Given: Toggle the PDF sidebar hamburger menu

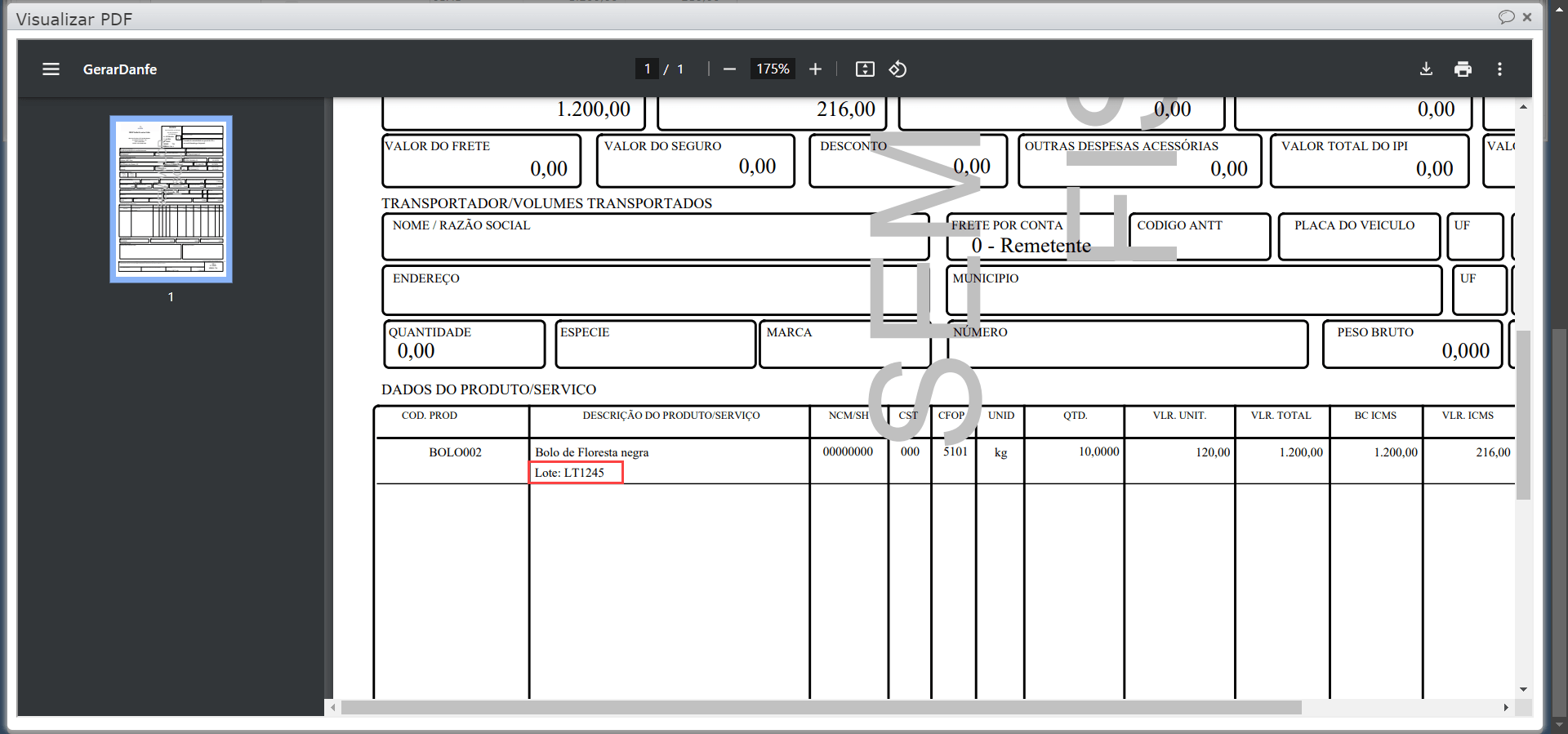Looking at the screenshot, I should pos(51,69).
